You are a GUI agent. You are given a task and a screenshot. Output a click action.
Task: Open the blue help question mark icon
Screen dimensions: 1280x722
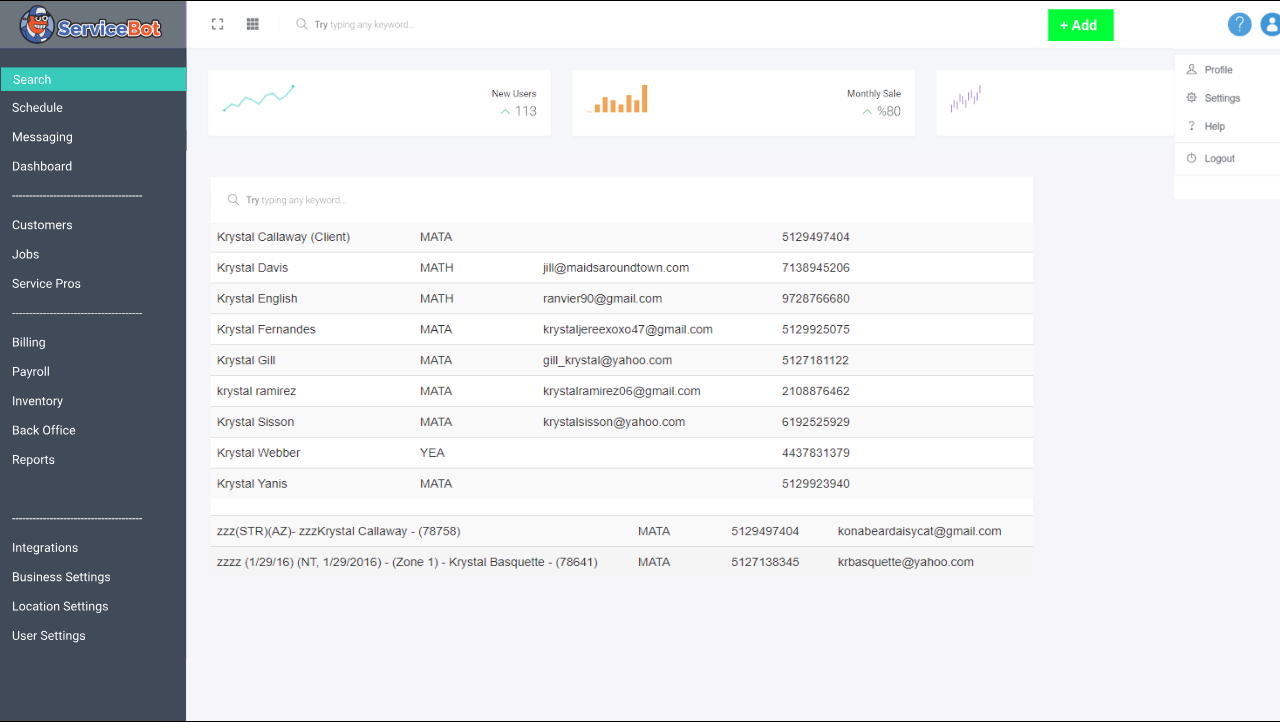click(x=1240, y=24)
